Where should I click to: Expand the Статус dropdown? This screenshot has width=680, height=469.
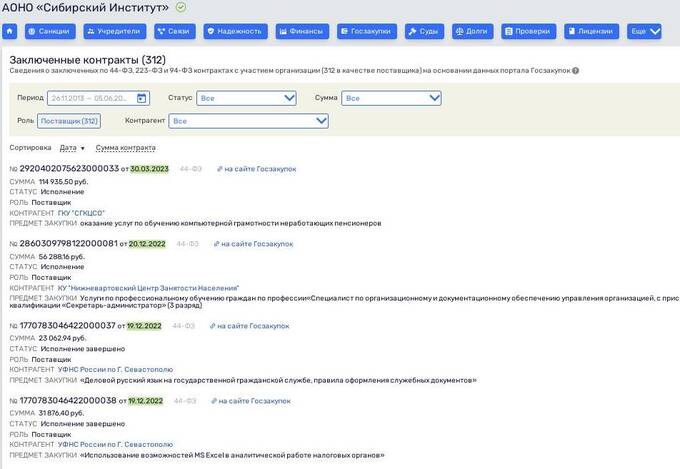pyautogui.click(x=246, y=98)
